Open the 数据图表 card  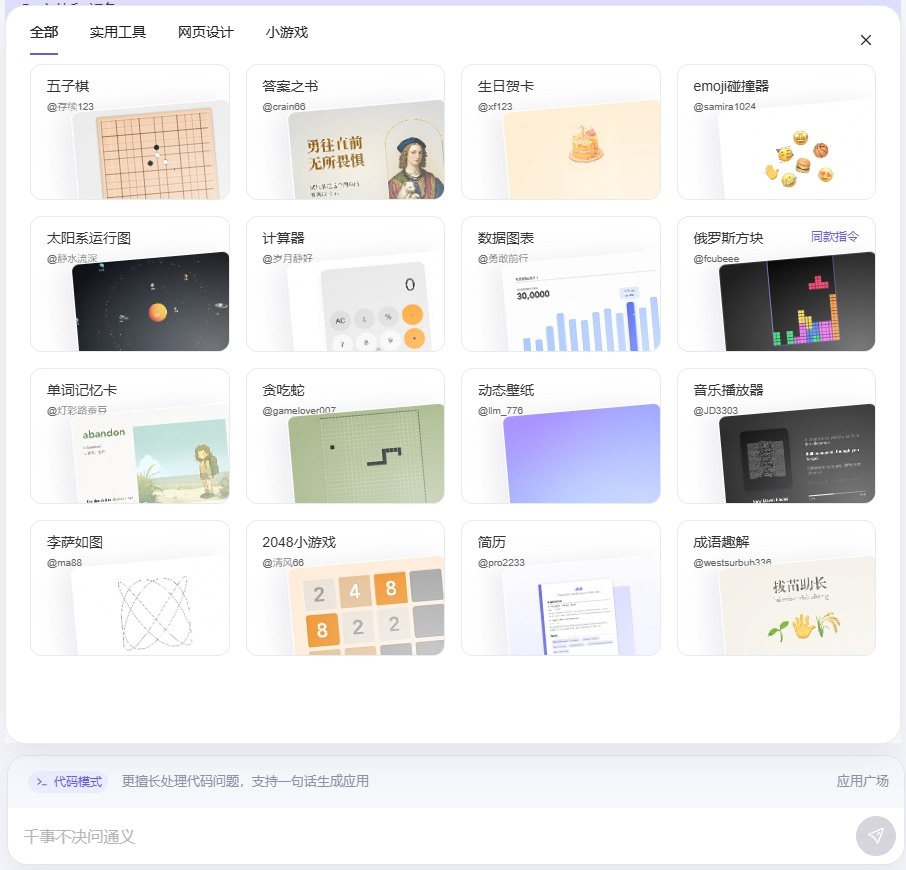561,284
